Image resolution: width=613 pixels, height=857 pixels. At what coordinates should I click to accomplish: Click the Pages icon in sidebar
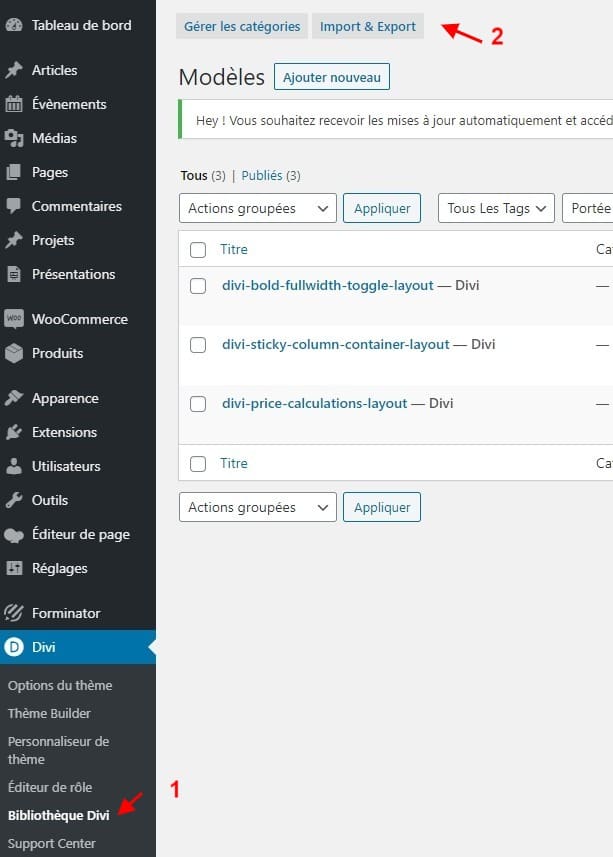click(14, 172)
